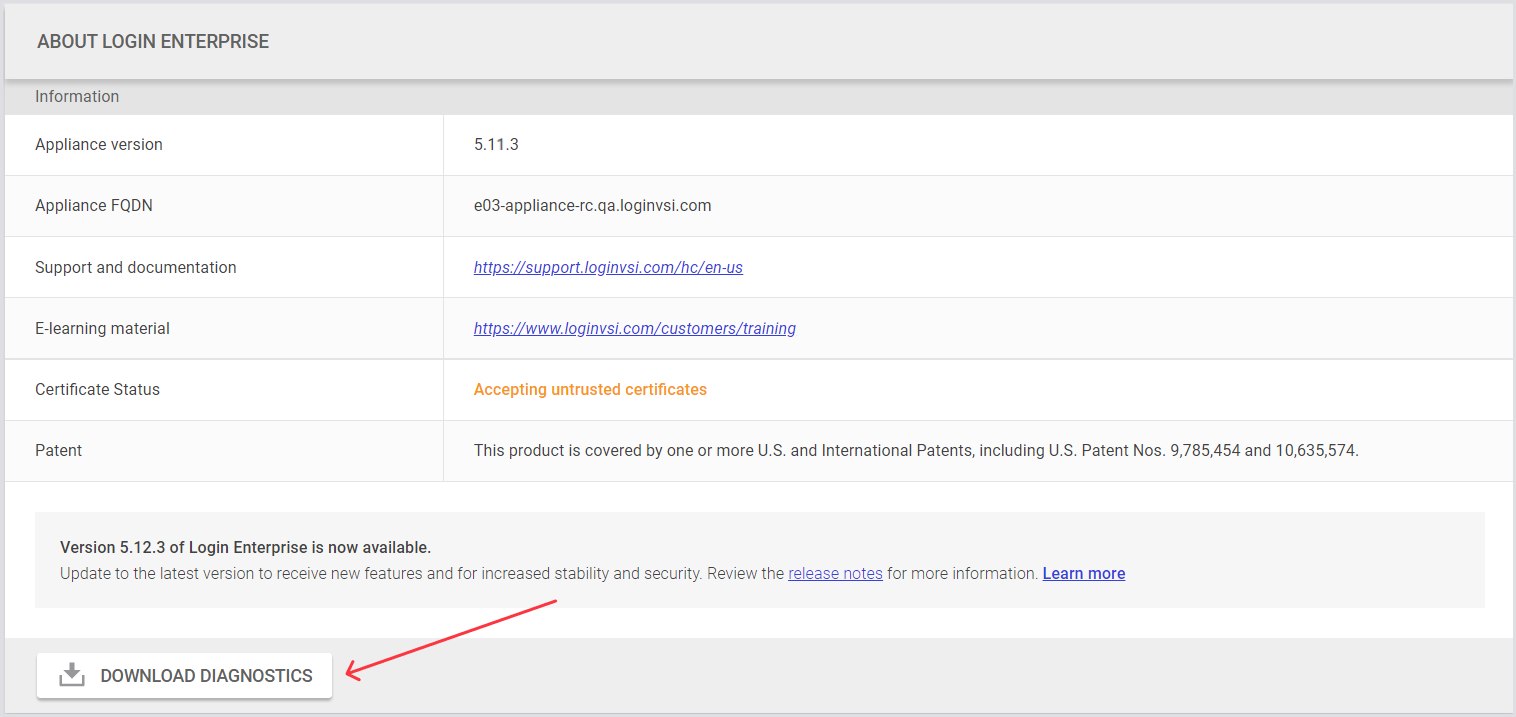Click the Support and documentation label
This screenshot has width=1516, height=717.
[x=136, y=267]
